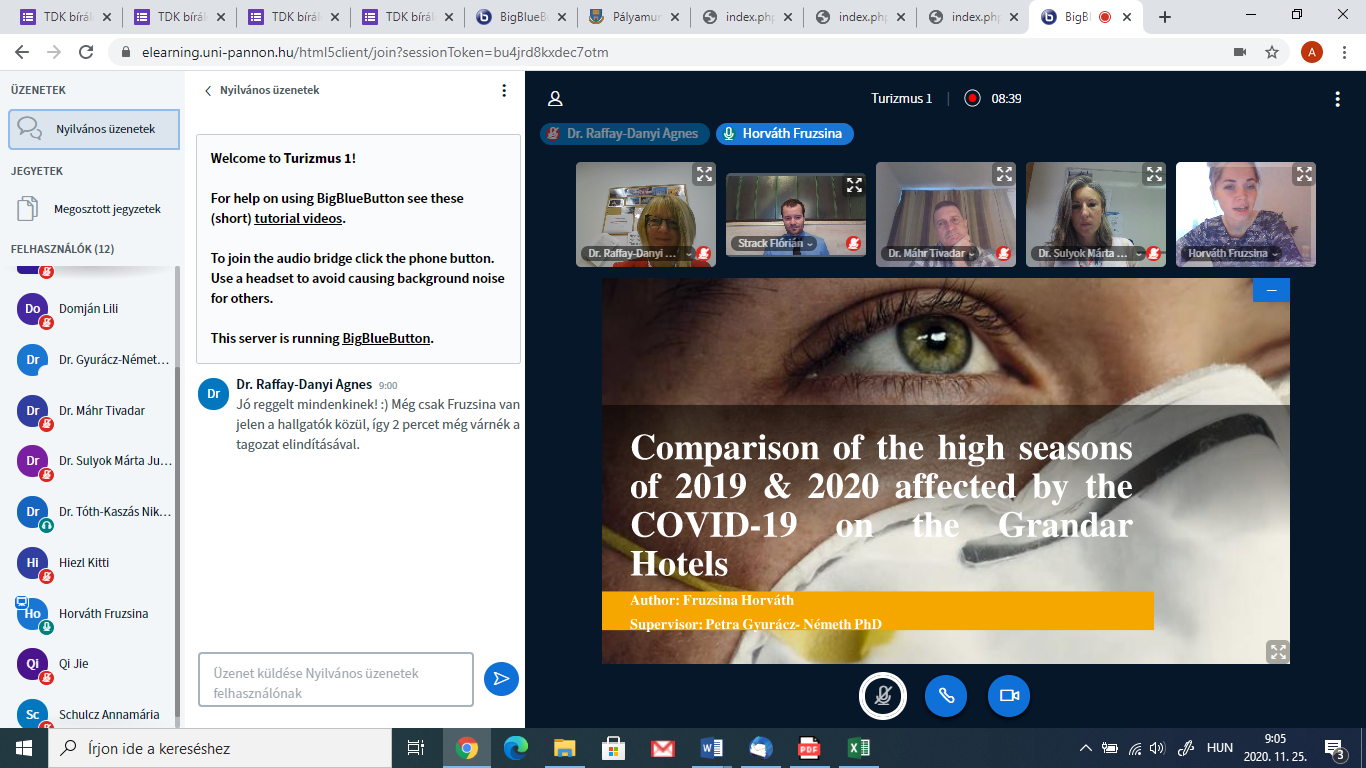Toggle the user list with the person icon
The width and height of the screenshot is (1366, 768).
pos(555,98)
